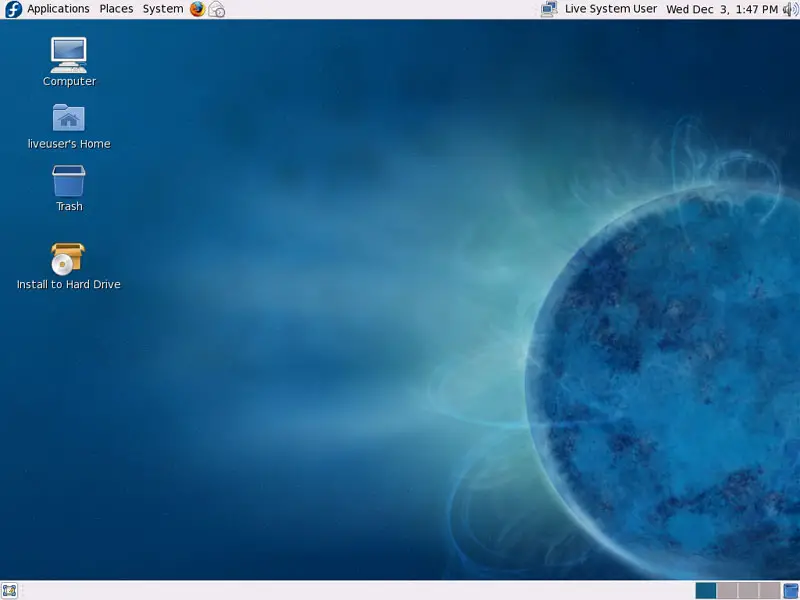Launch Firefox from the top panel

point(197,9)
